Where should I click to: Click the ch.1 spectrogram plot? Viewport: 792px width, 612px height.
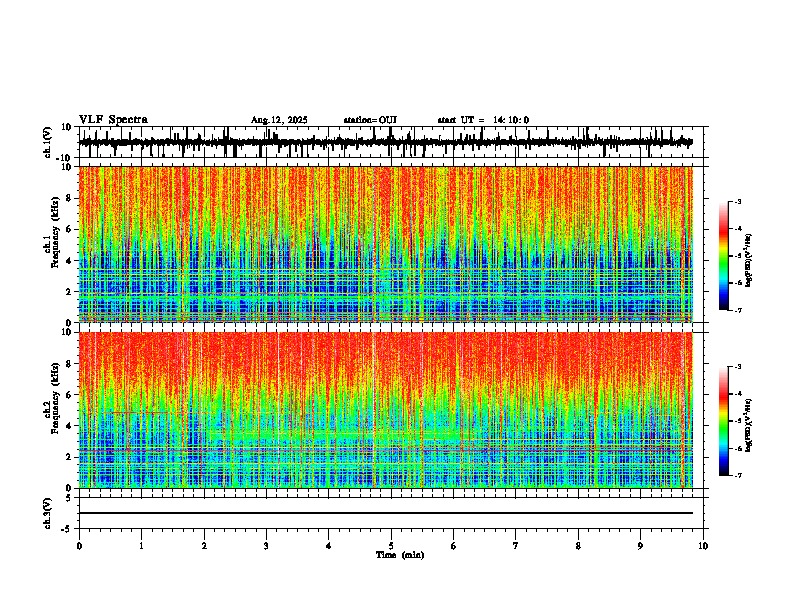pos(386,244)
